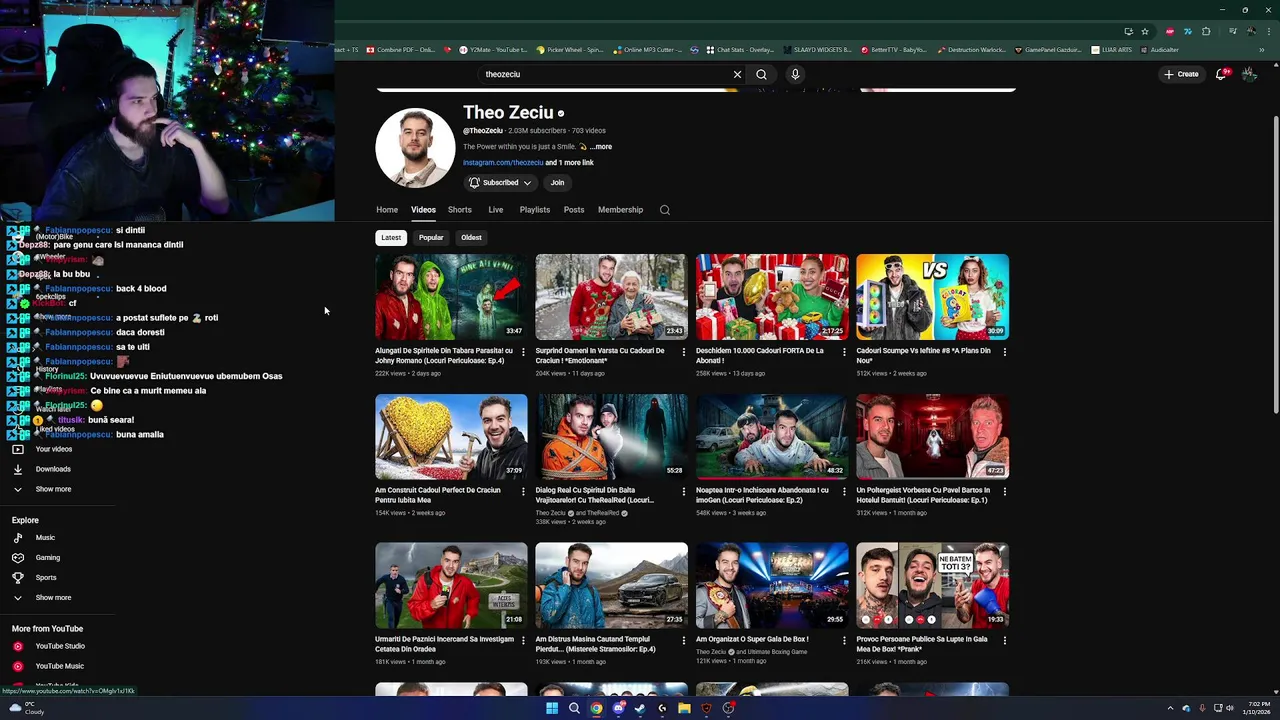Screen dimensions: 1280x720
Task: Open YouTube notifications bell
Action: 1221,74
